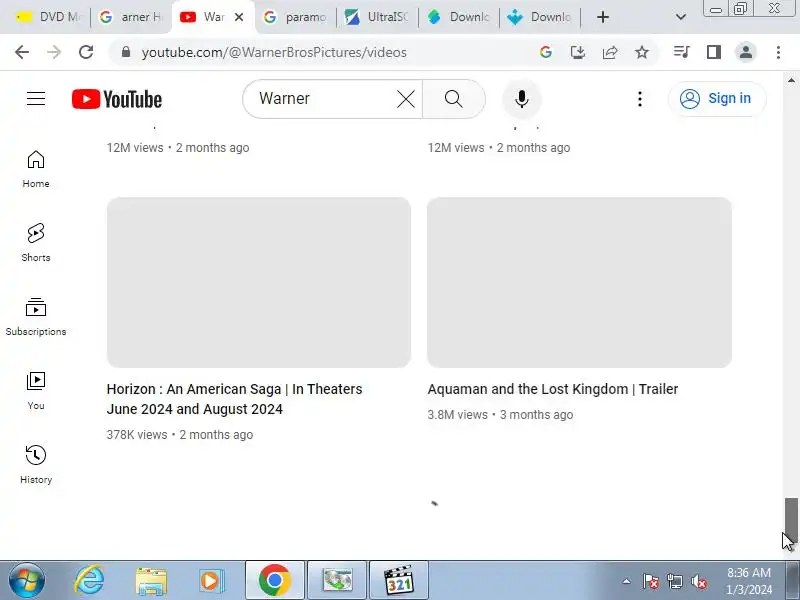Open Media Player Classic 321 taskbar icon

(399, 581)
